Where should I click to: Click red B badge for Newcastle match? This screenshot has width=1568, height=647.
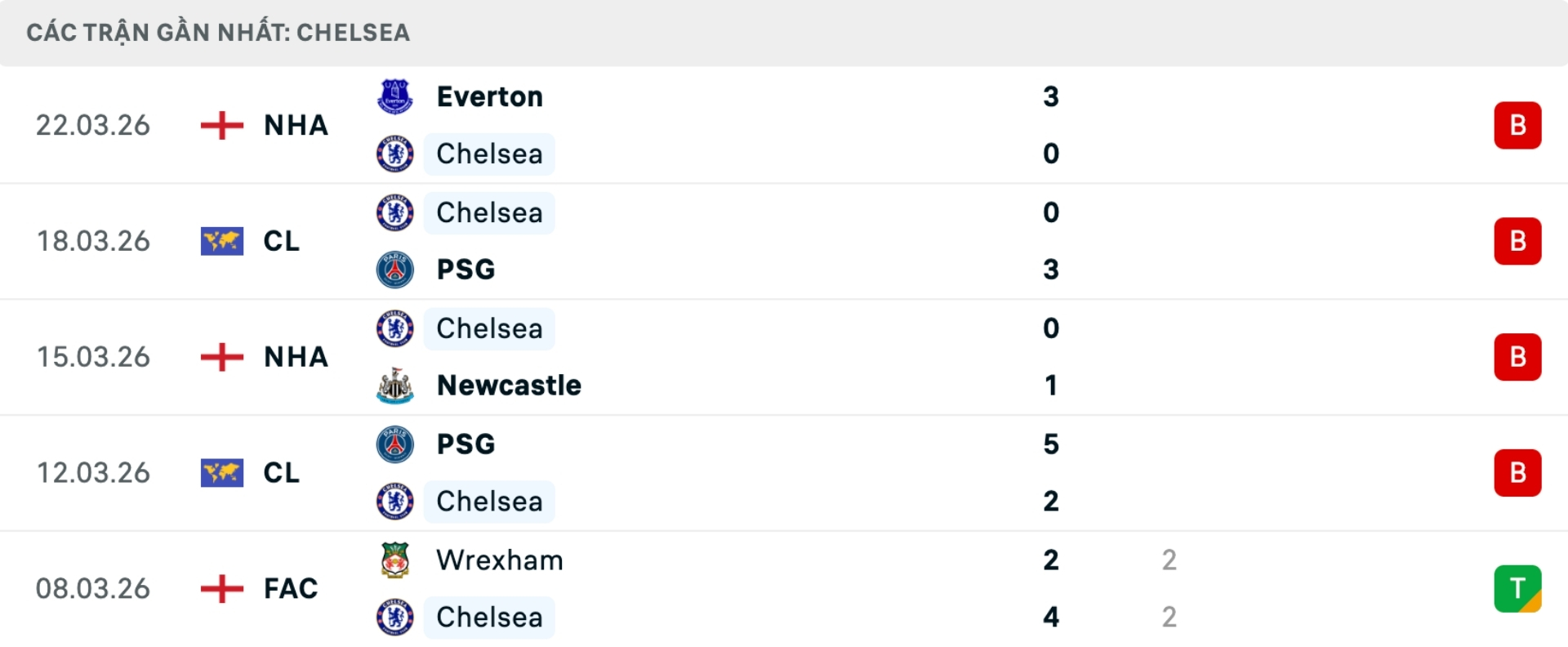1517,357
